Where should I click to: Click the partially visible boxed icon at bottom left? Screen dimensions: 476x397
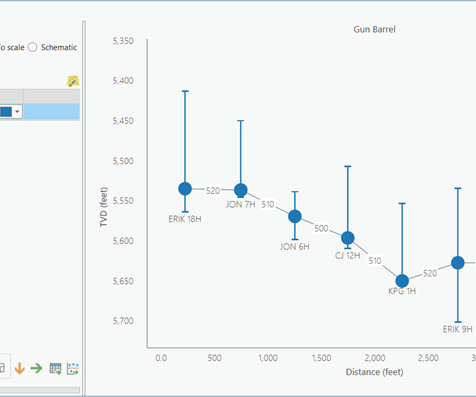coord(3,367)
